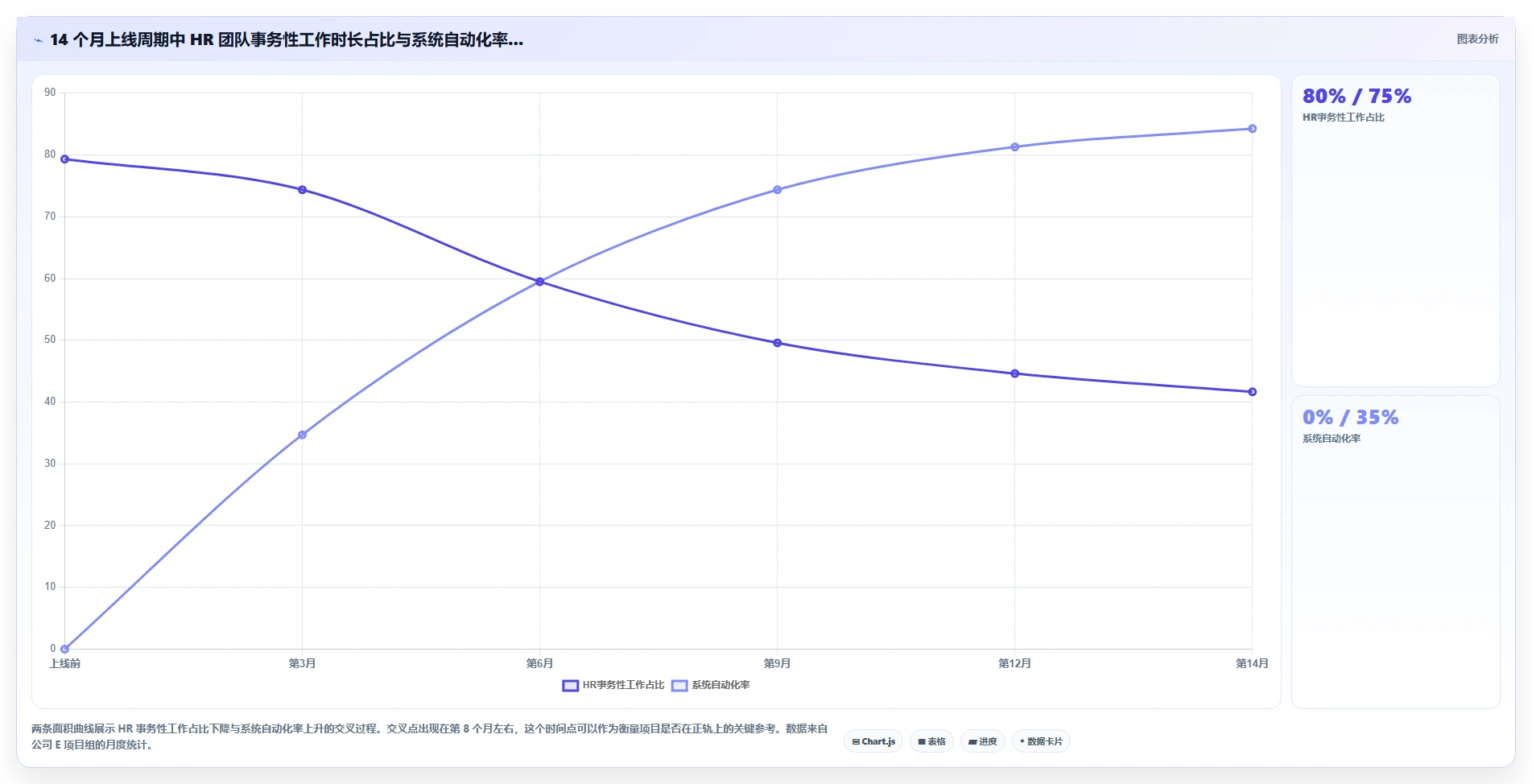Click the 10 y-axis tick label
The height and width of the screenshot is (784, 1532).
click(50, 587)
